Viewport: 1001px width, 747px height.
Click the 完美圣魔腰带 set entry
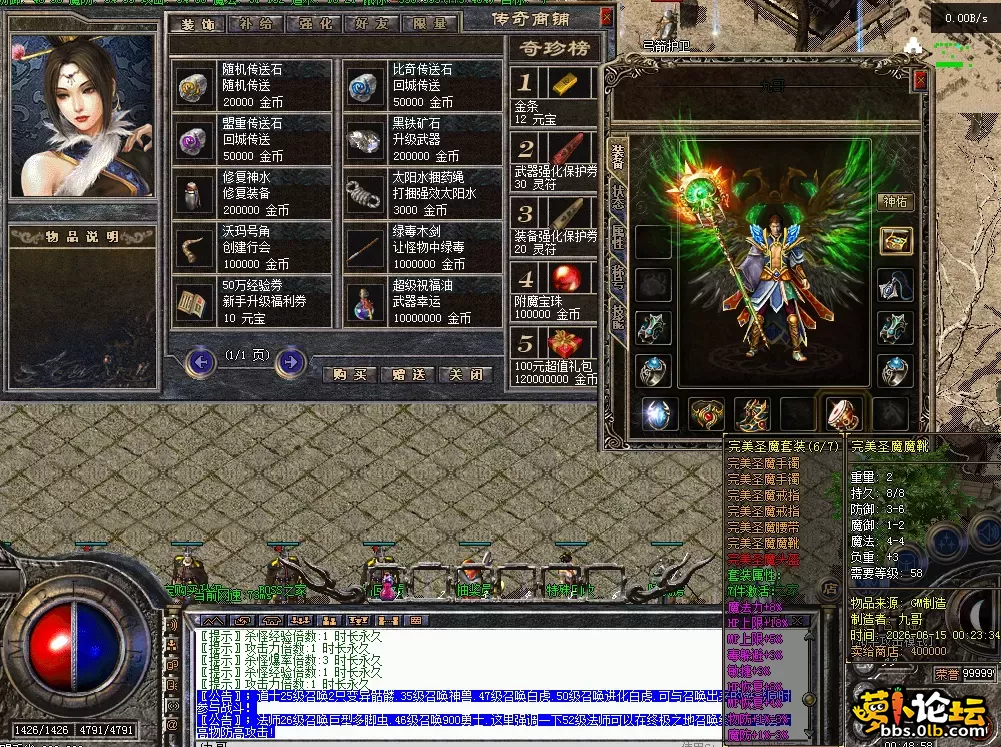click(x=764, y=527)
